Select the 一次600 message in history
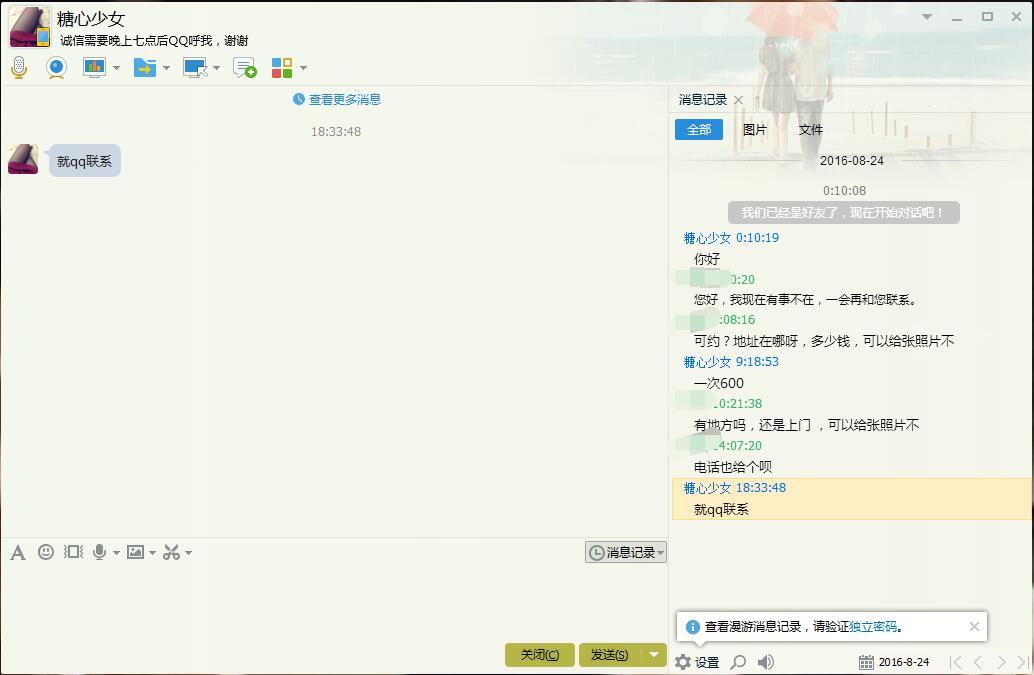Image resolution: width=1034 pixels, height=675 pixels. point(719,383)
